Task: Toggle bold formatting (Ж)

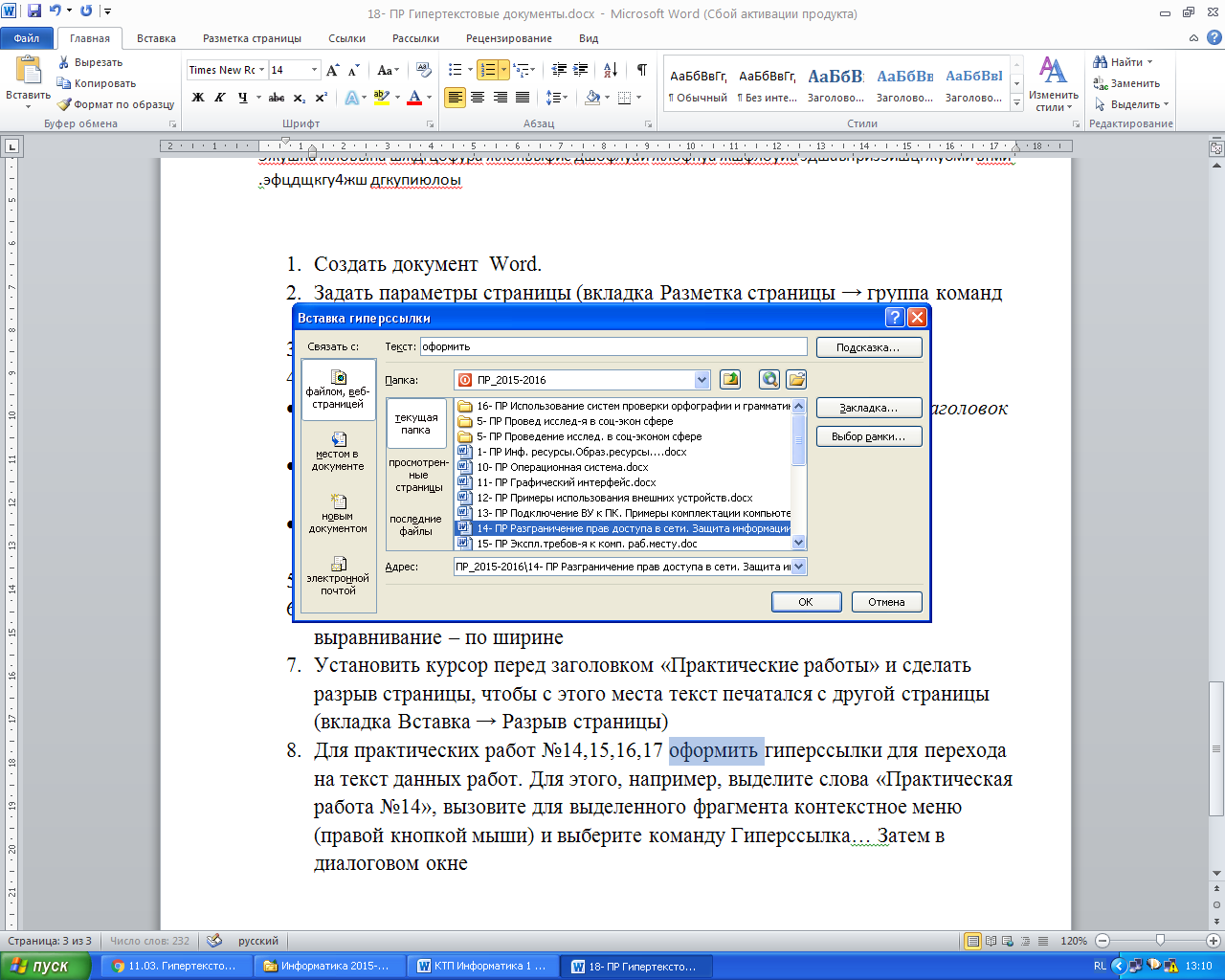Action: coord(198,98)
